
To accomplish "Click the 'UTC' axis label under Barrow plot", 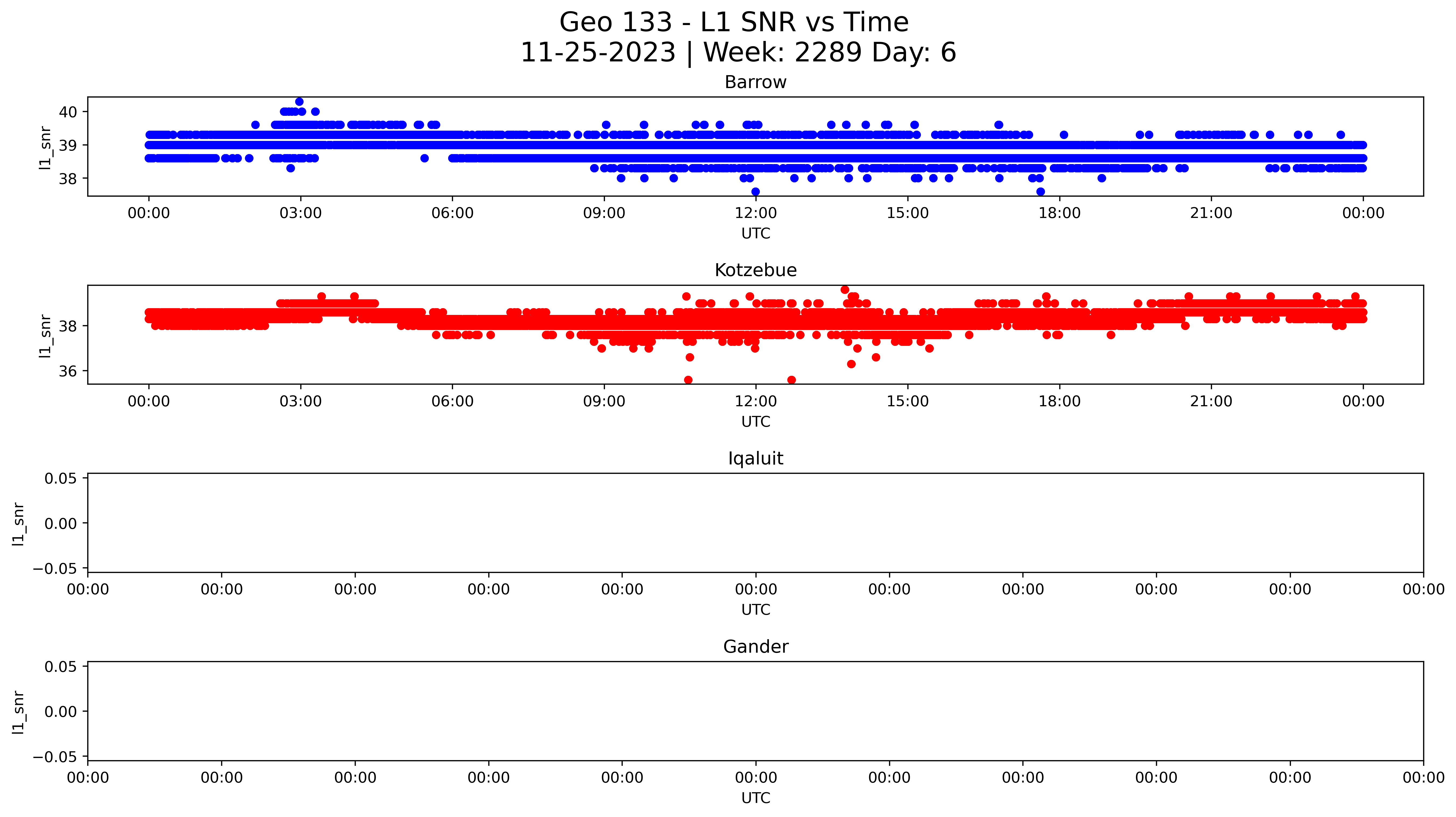I will click(756, 234).
